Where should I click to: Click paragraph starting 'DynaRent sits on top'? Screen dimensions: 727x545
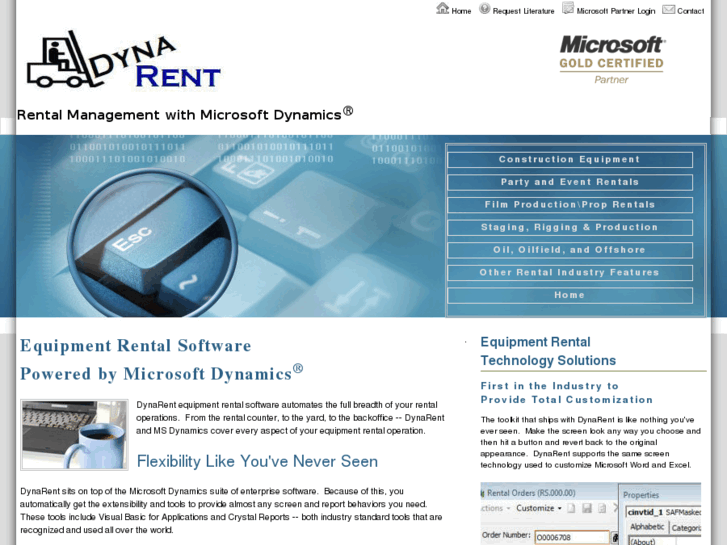(231, 511)
